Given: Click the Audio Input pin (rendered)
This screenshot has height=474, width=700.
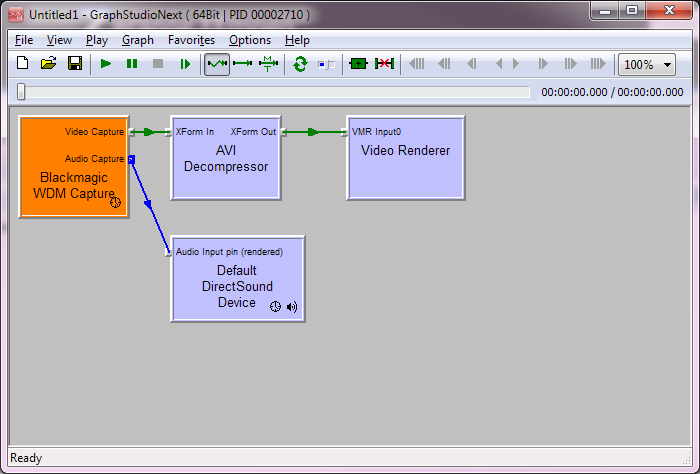Looking at the screenshot, I should tap(168, 253).
